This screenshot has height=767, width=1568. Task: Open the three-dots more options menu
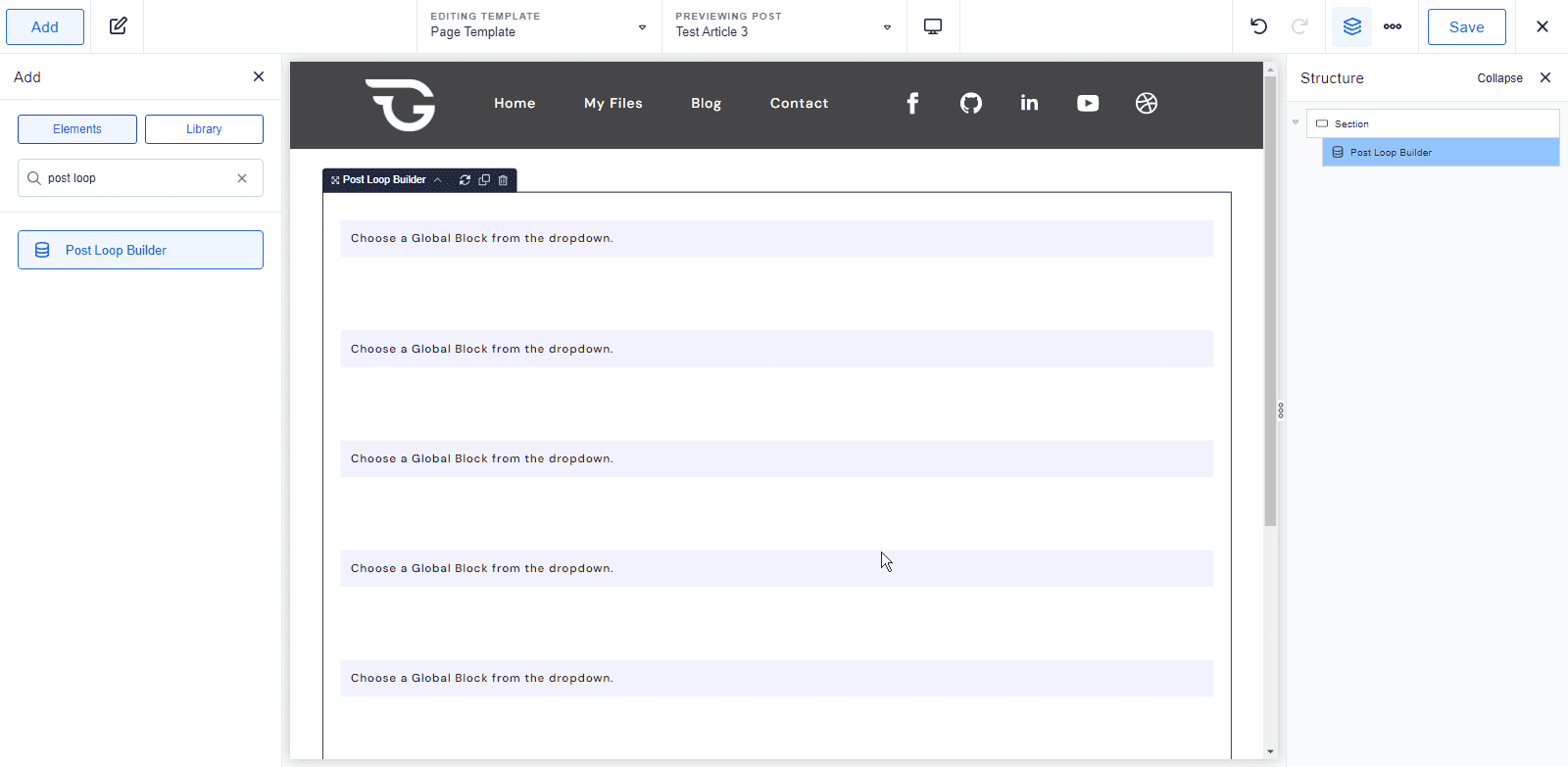point(1392,26)
